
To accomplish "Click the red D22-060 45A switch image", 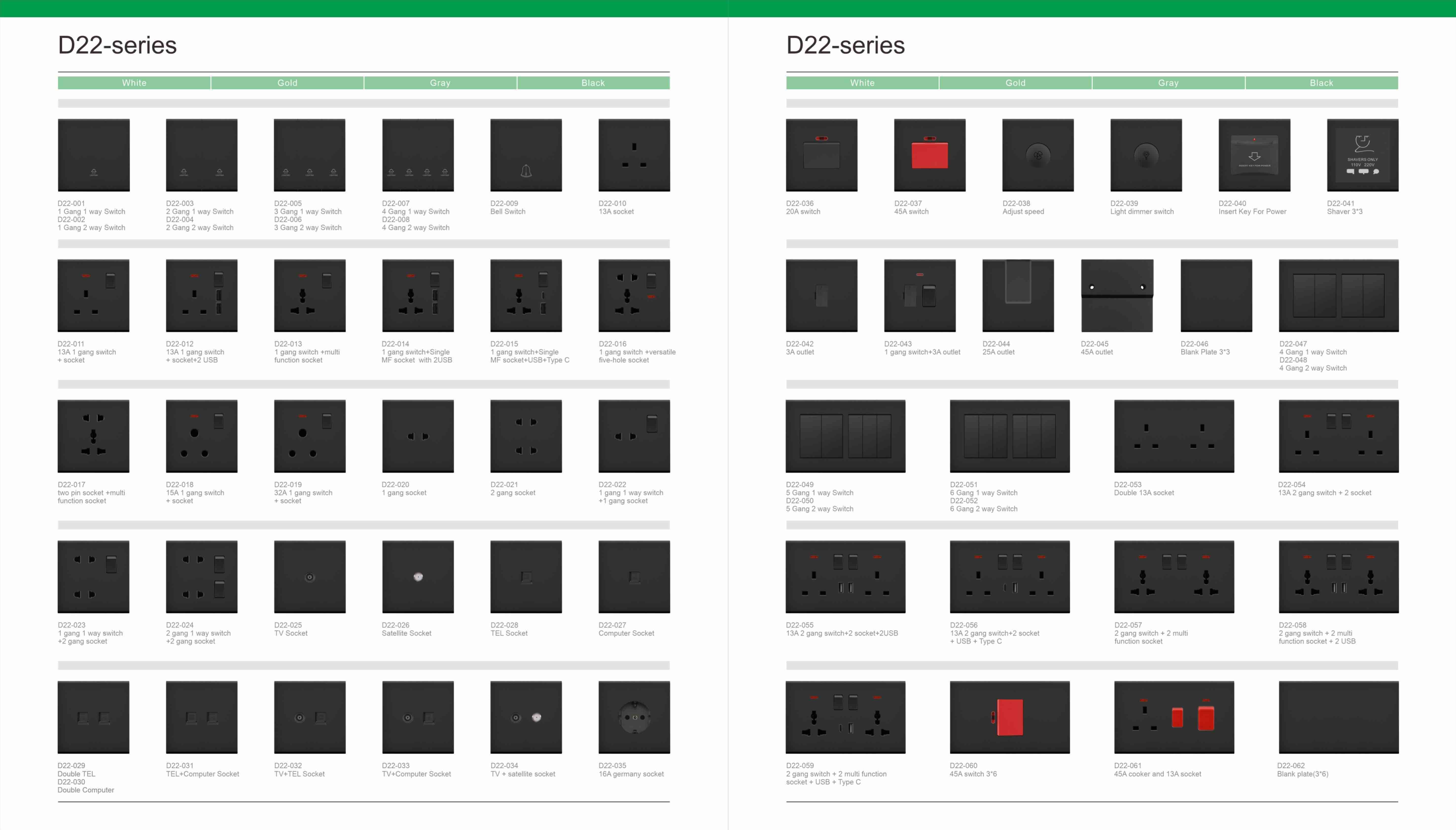I will tap(1010, 718).
